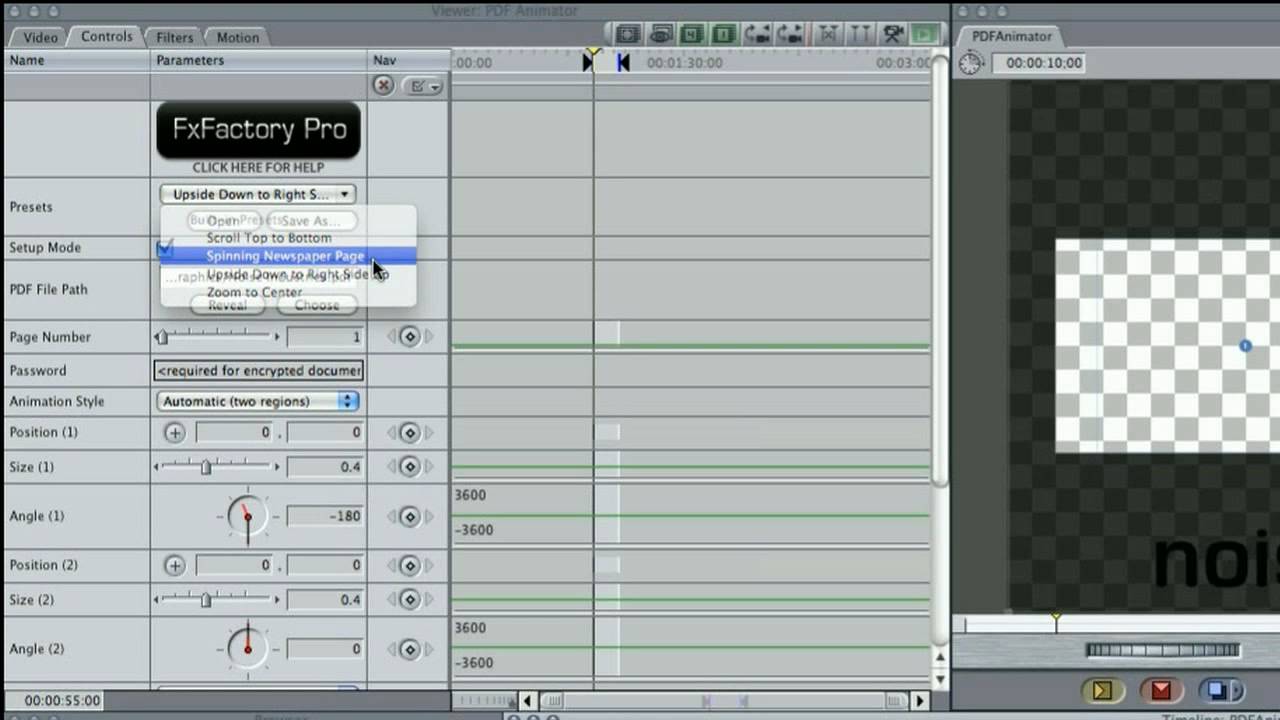Toggle keyframe for Position (1)

tap(410, 432)
